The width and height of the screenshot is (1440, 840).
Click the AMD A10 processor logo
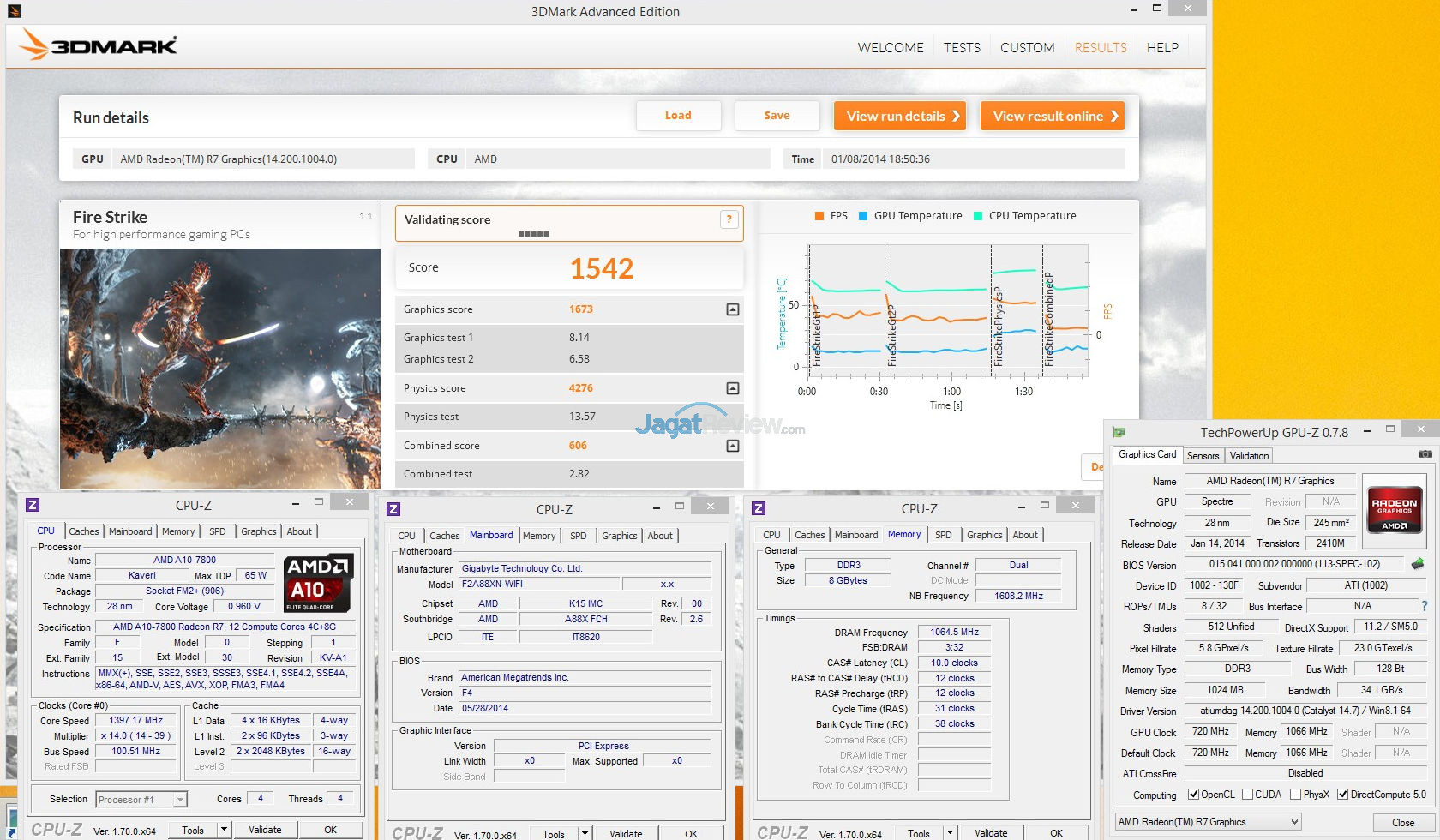click(318, 583)
